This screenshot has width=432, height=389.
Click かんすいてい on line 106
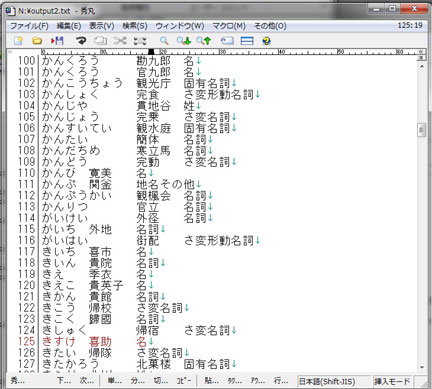[x=77, y=128]
